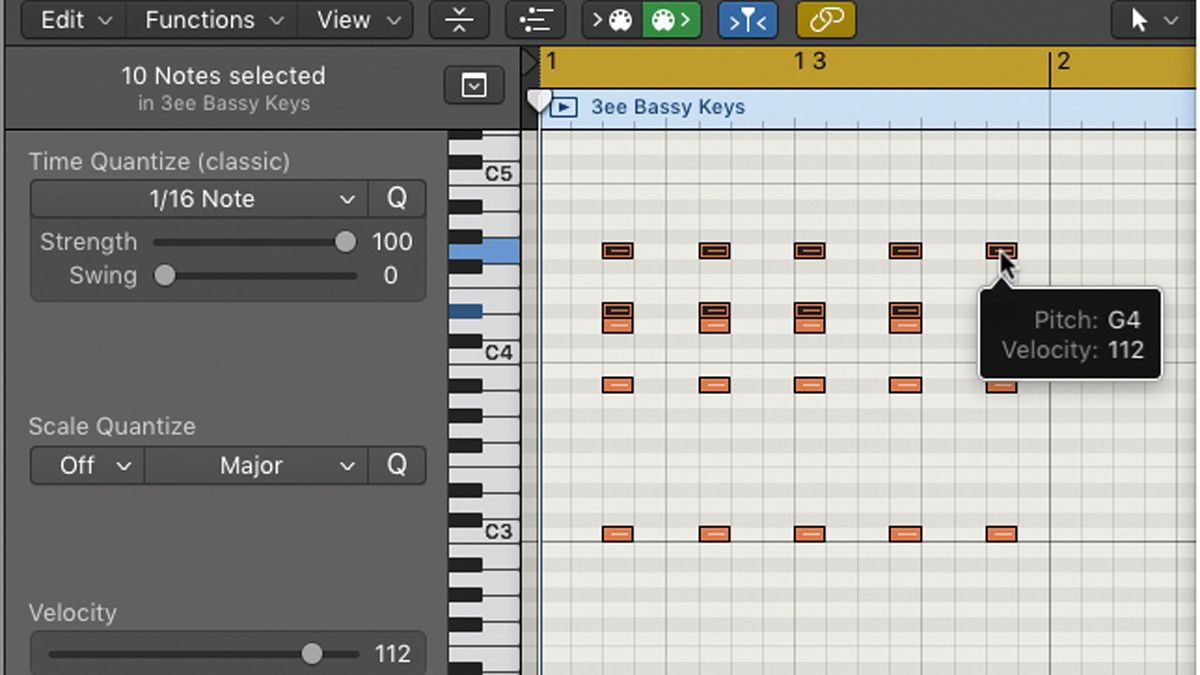Click the Q icon beside the Major scale menu

pos(397,465)
